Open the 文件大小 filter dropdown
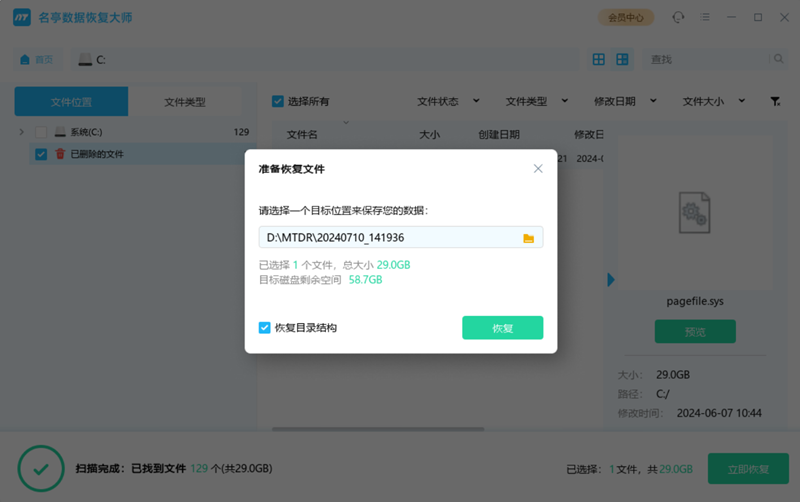The height and width of the screenshot is (502, 800). [x=713, y=101]
